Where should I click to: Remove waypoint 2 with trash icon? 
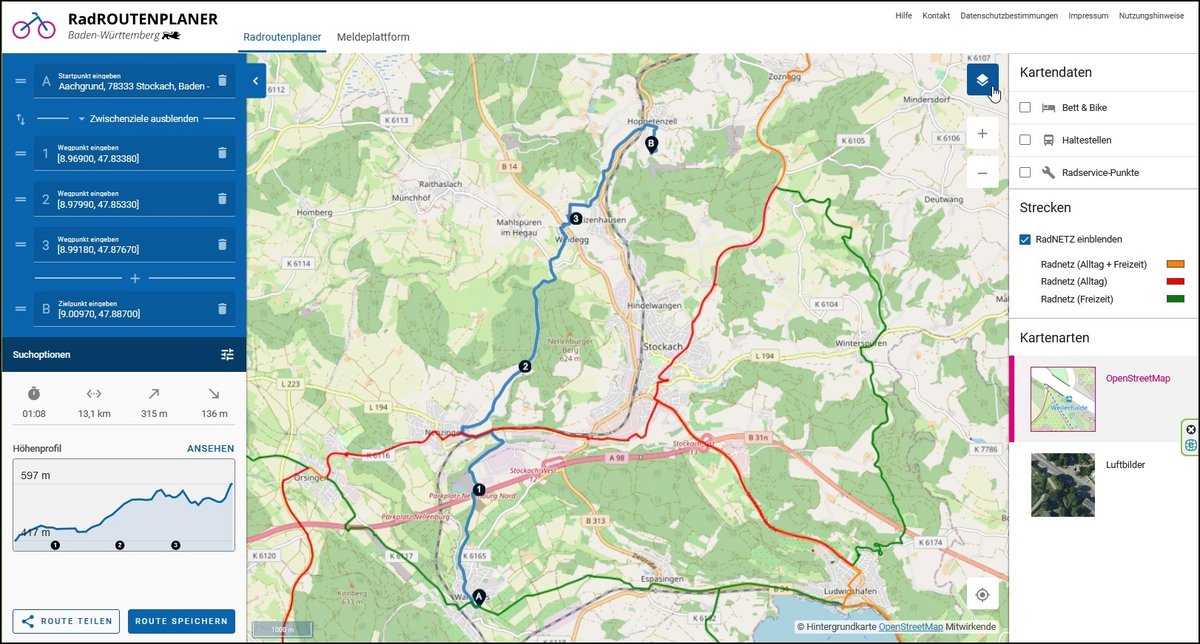pyautogui.click(x=222, y=199)
